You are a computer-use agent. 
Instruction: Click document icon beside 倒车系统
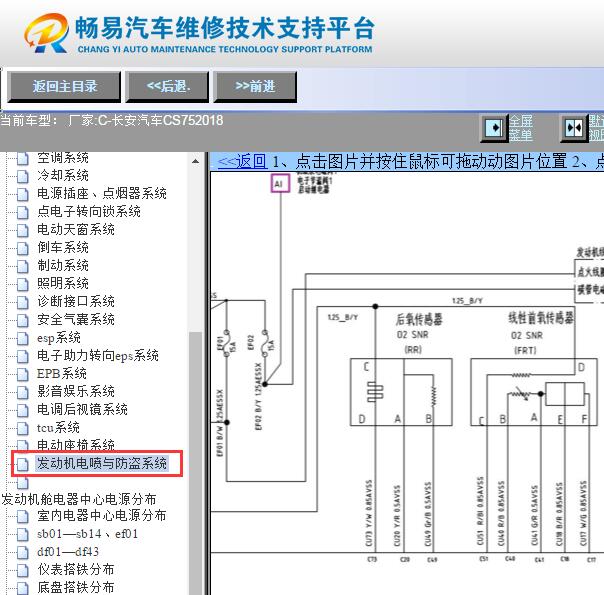pyautogui.click(x=23, y=248)
